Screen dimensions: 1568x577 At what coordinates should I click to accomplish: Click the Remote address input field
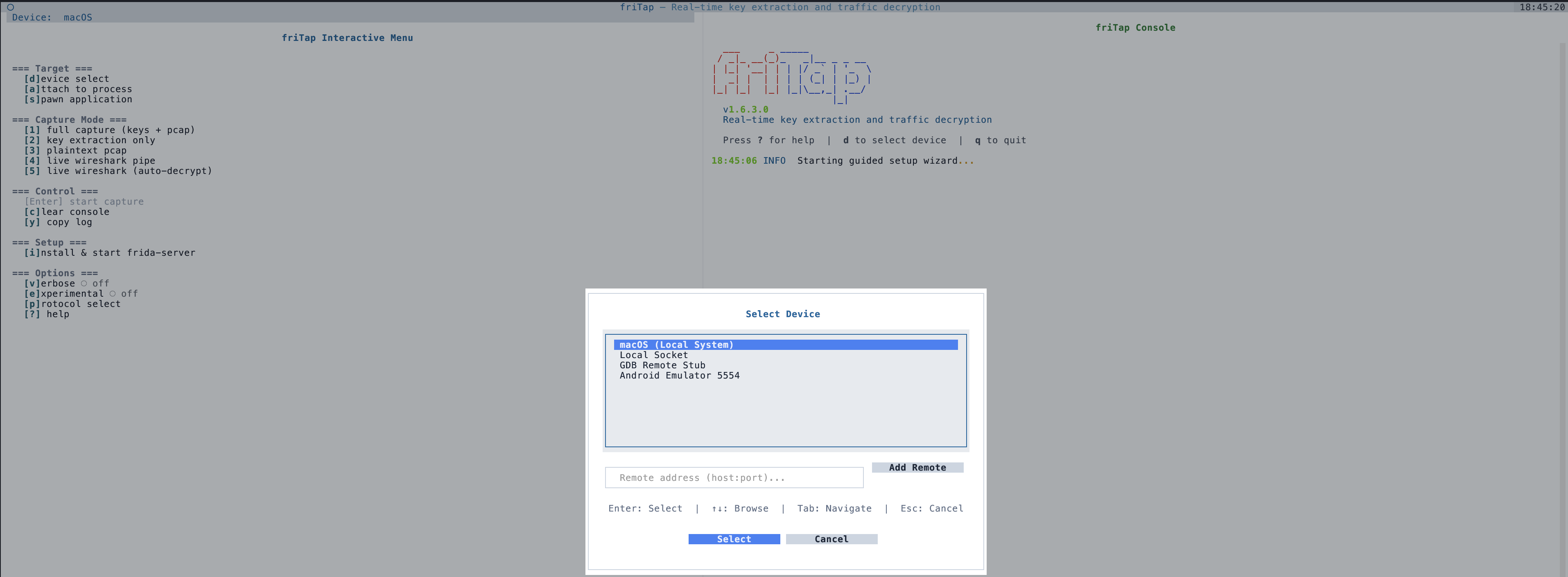tap(734, 478)
